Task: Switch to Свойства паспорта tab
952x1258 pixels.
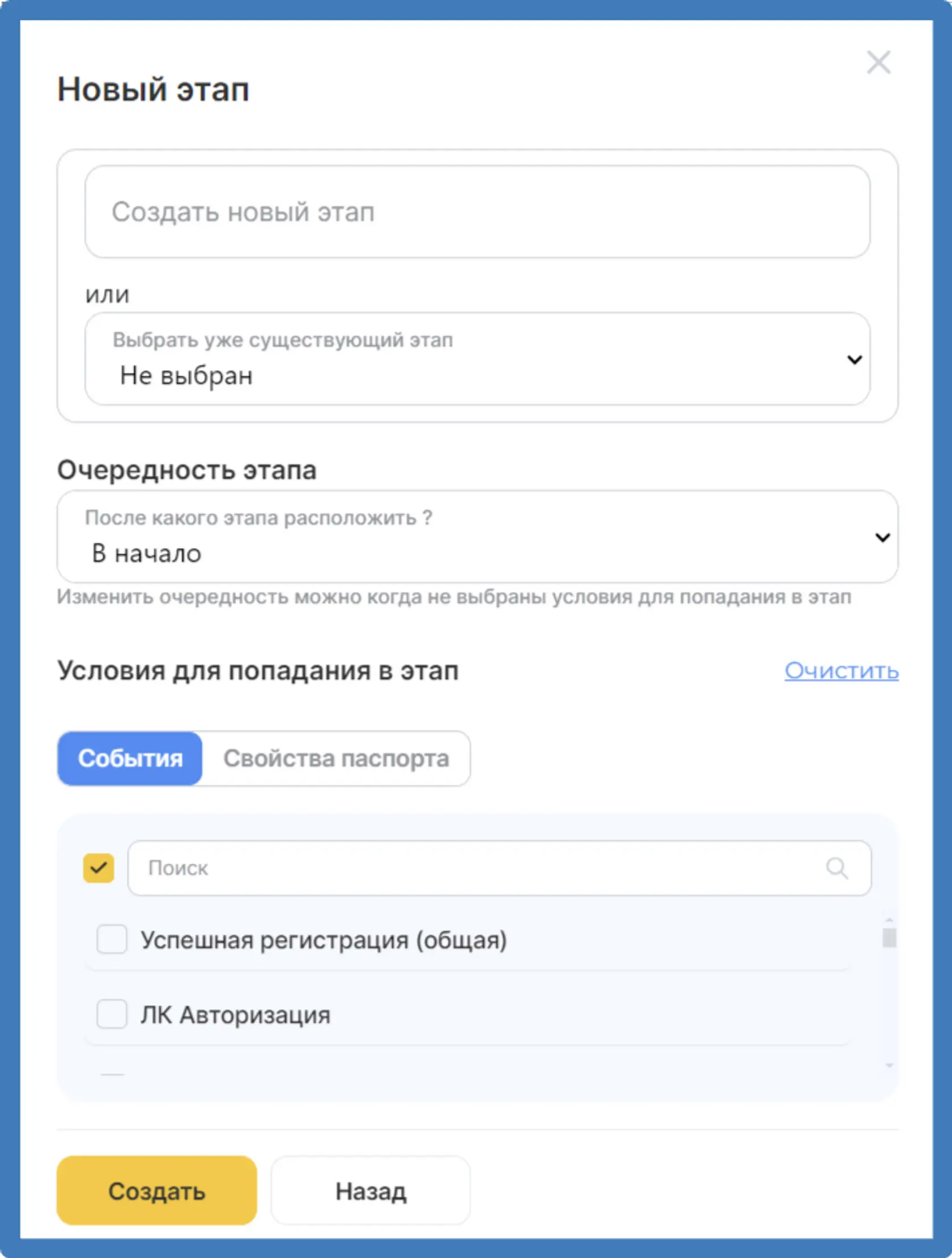Action: coord(336,758)
